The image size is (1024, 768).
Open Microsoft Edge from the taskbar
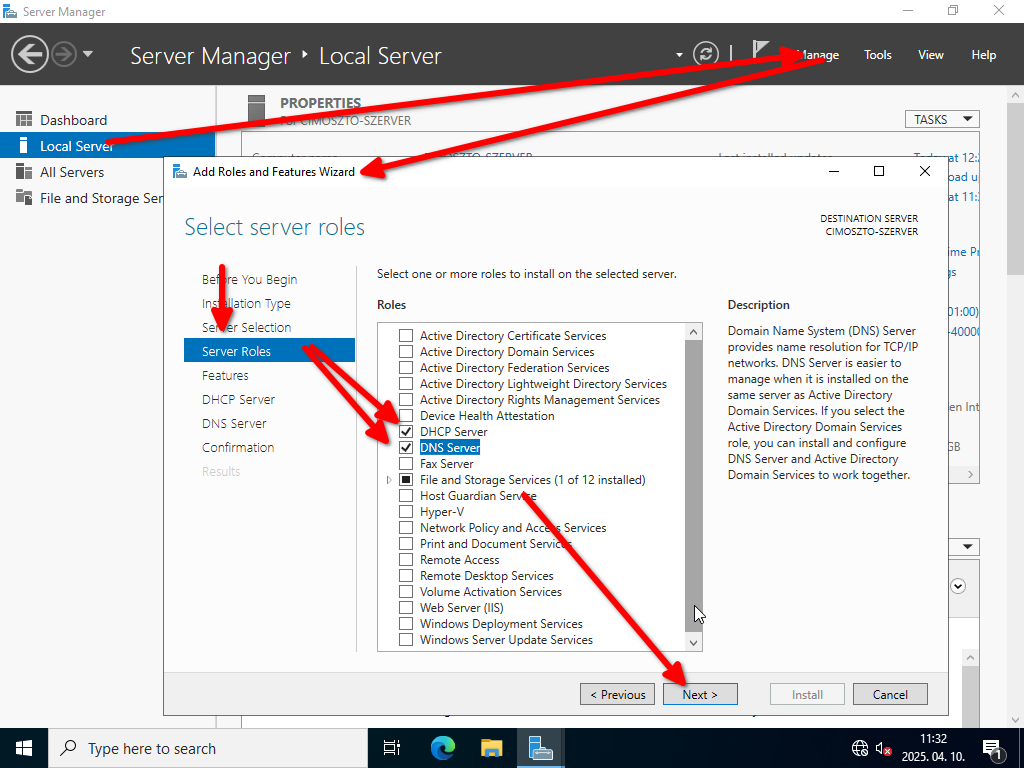[442, 748]
